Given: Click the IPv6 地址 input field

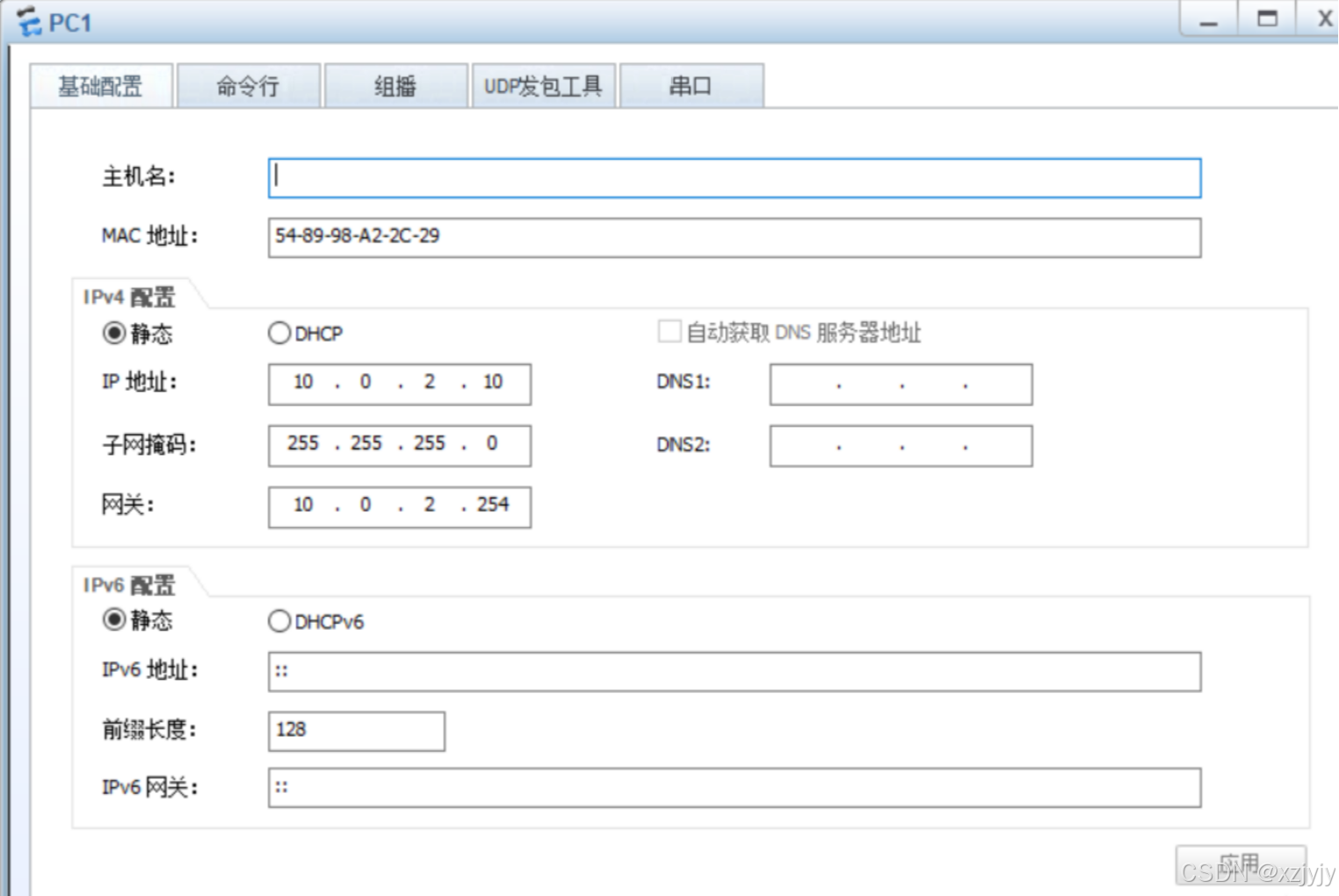Looking at the screenshot, I should [x=735, y=671].
